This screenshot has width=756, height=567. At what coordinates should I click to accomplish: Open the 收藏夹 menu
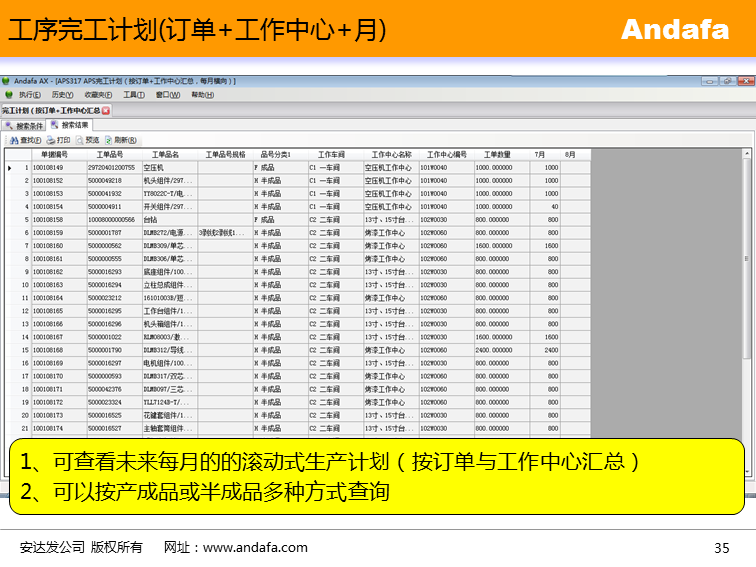tap(96, 95)
